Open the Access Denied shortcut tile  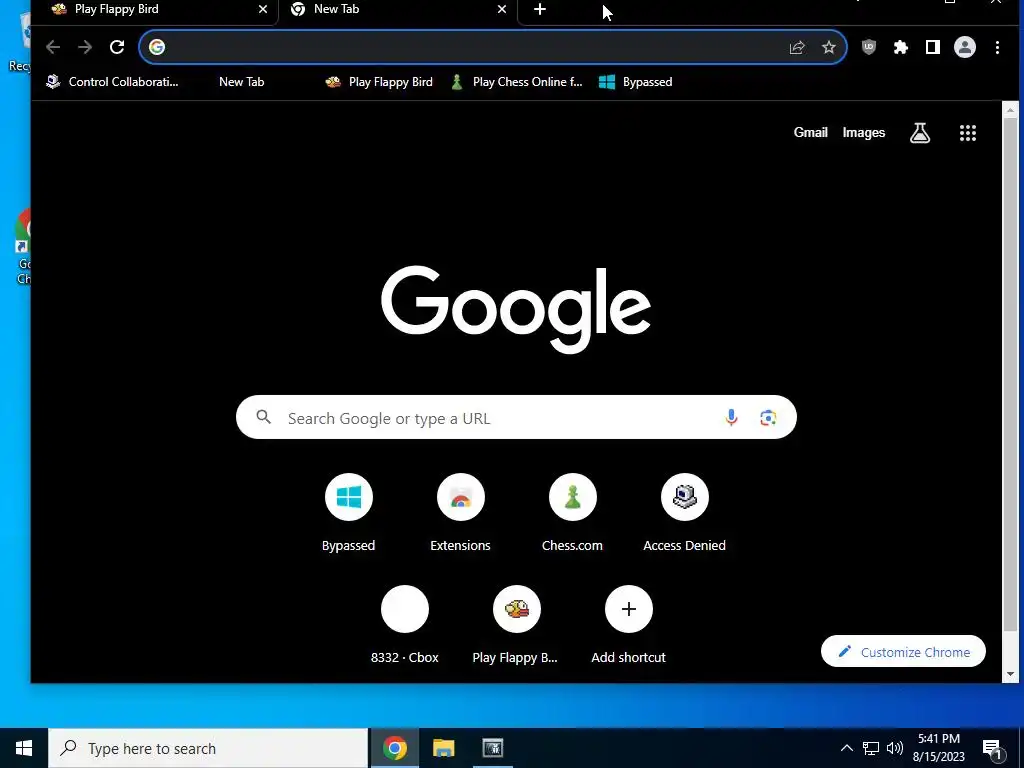tap(684, 513)
